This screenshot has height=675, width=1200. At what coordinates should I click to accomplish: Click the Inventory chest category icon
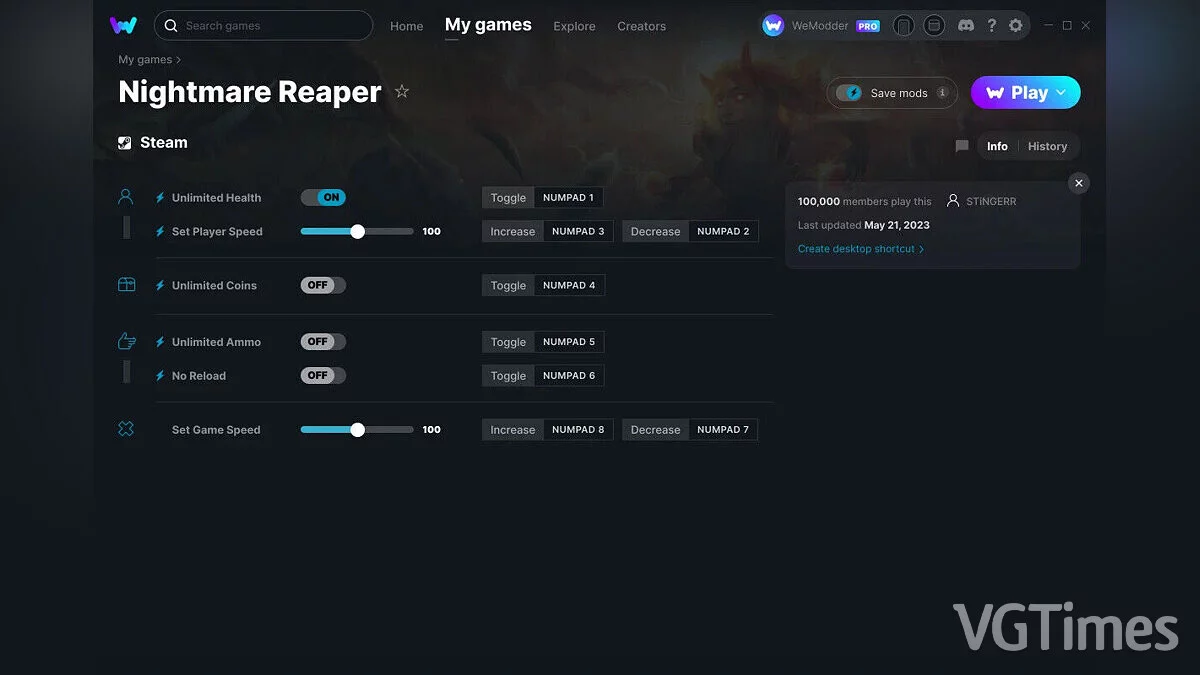pos(126,285)
